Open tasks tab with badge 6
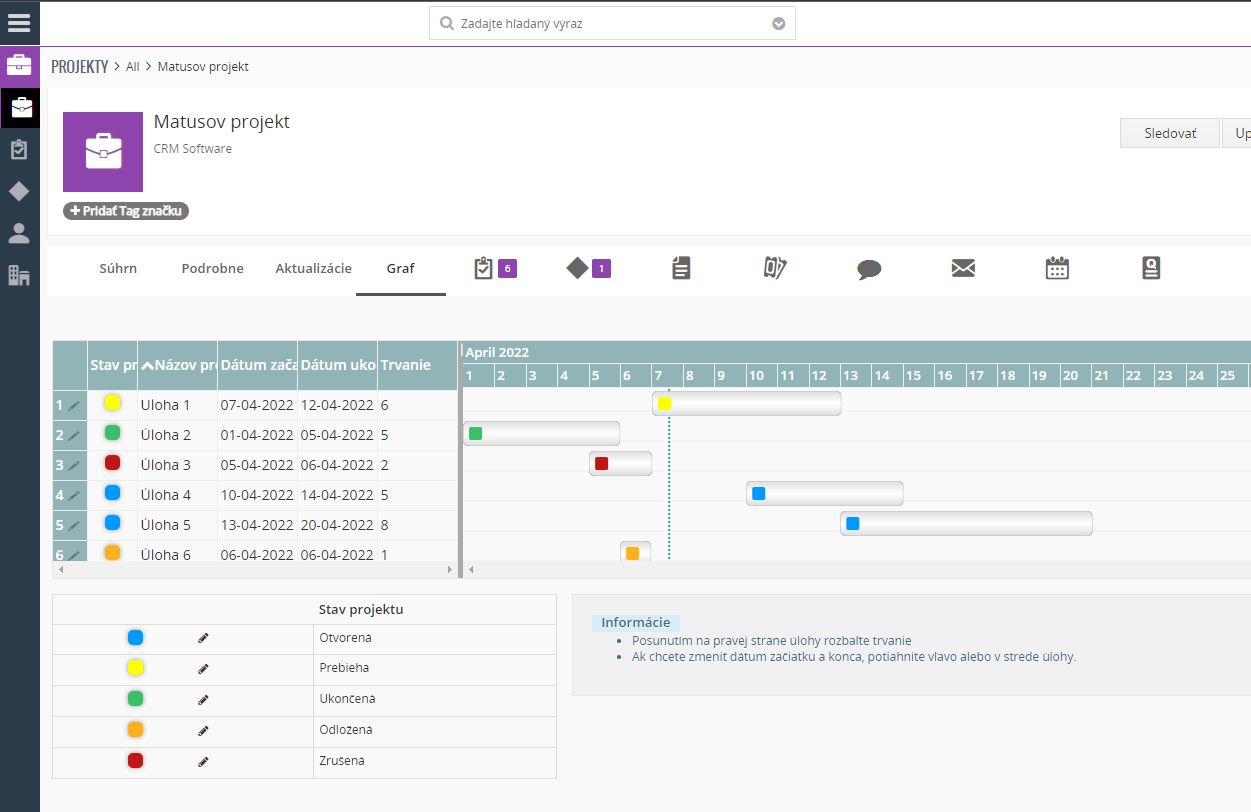Image resolution: width=1251 pixels, height=812 pixels. point(495,268)
